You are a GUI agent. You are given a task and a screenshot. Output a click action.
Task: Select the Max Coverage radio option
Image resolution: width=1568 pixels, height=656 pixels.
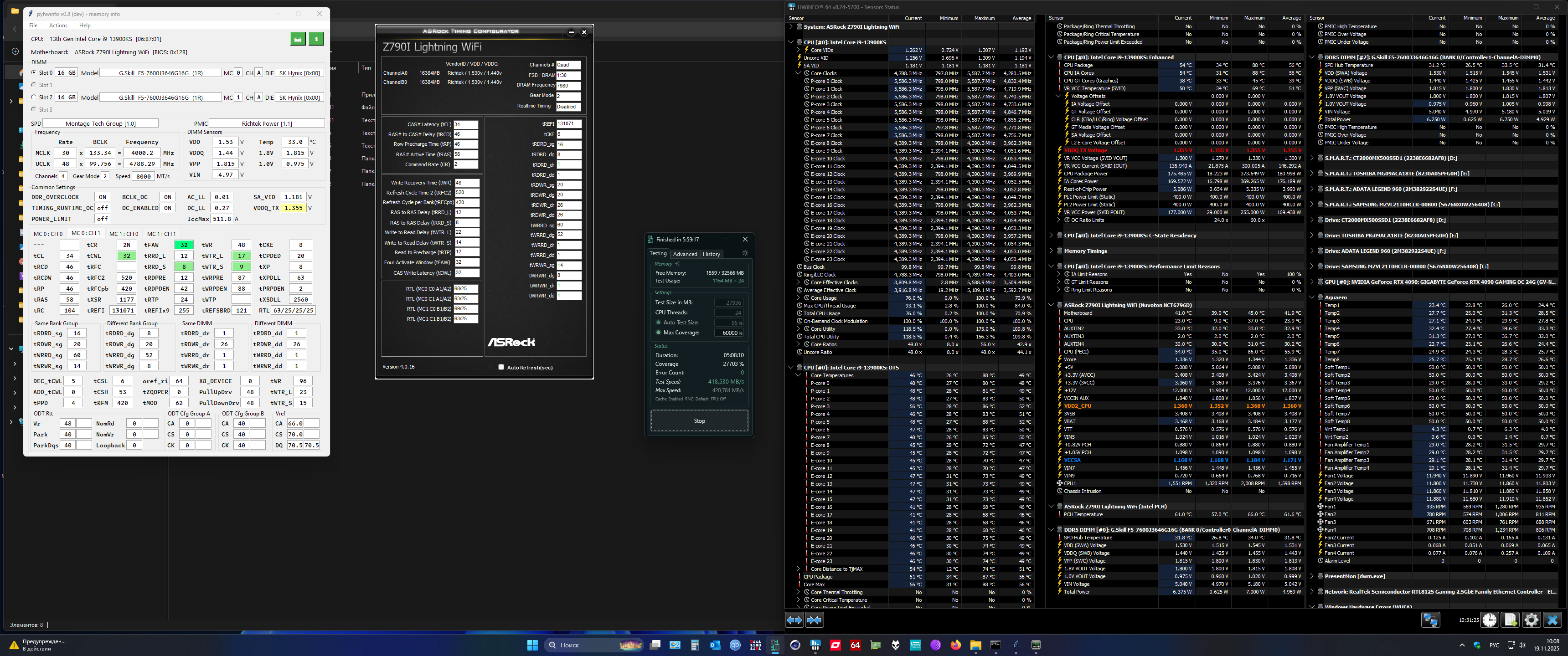pyautogui.click(x=658, y=333)
